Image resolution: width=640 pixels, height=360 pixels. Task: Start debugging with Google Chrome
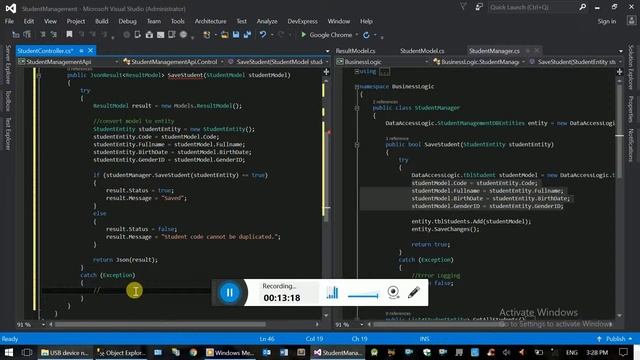click(326, 35)
